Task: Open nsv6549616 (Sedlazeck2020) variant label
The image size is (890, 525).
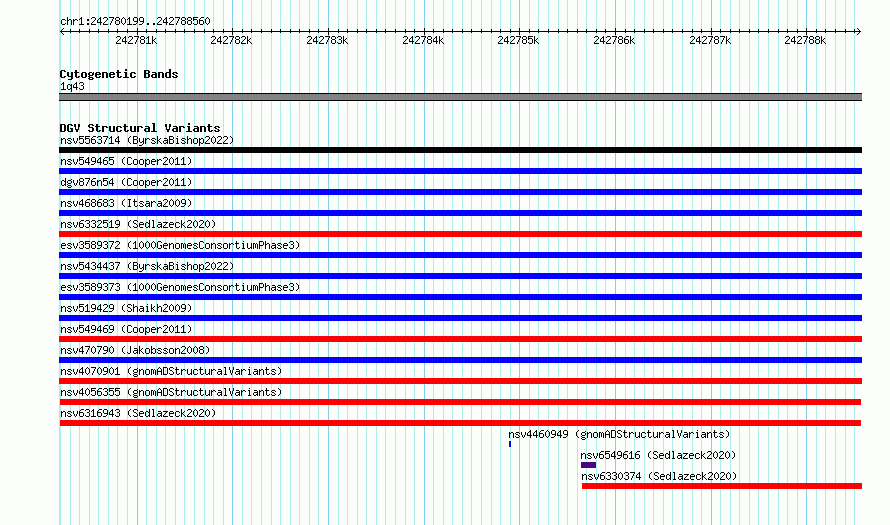Action: pyautogui.click(x=658, y=455)
